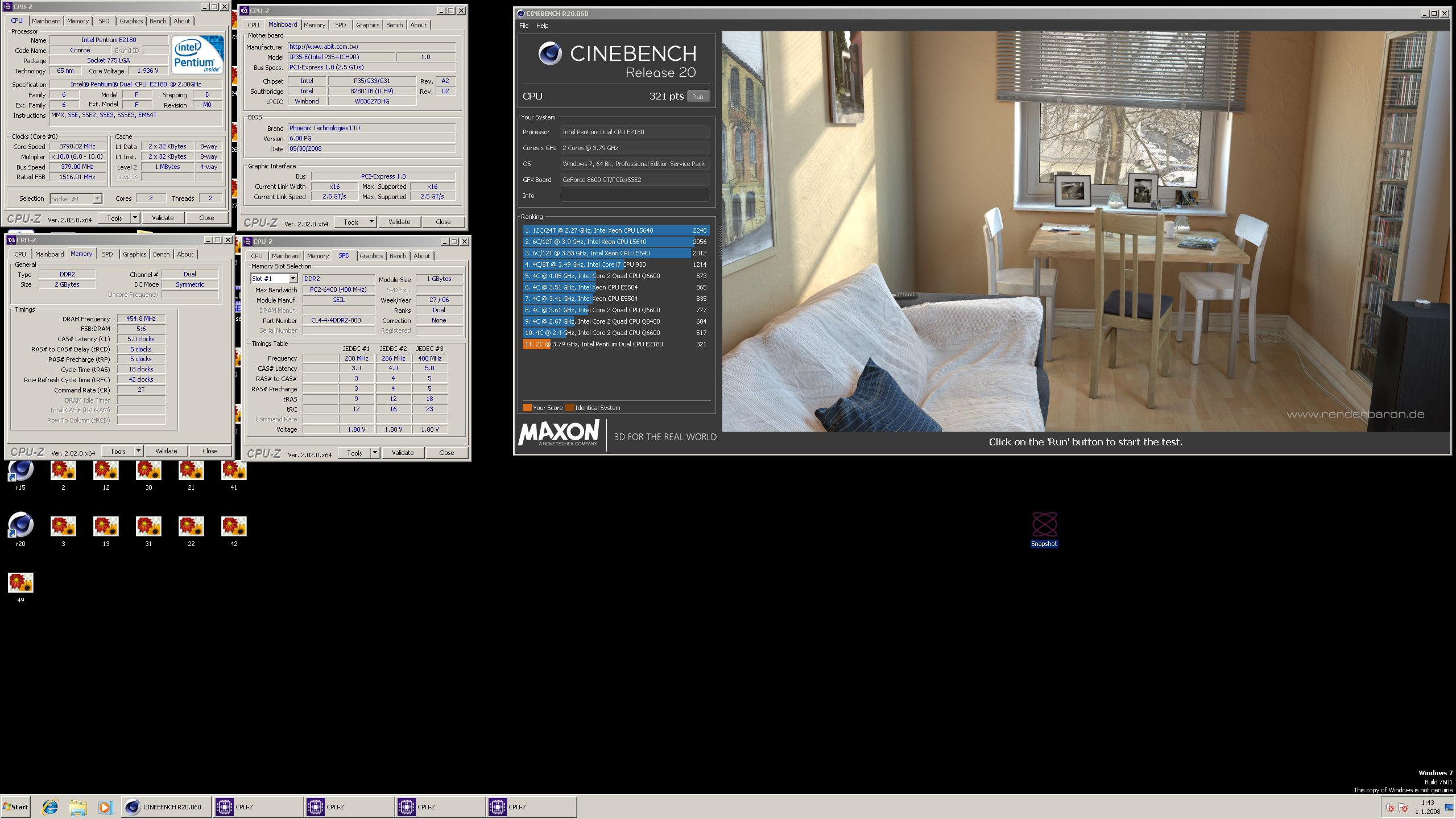This screenshot has height=819, width=1456.
Task: Click the taskbar clock showing 1:43
Action: tap(1428, 803)
